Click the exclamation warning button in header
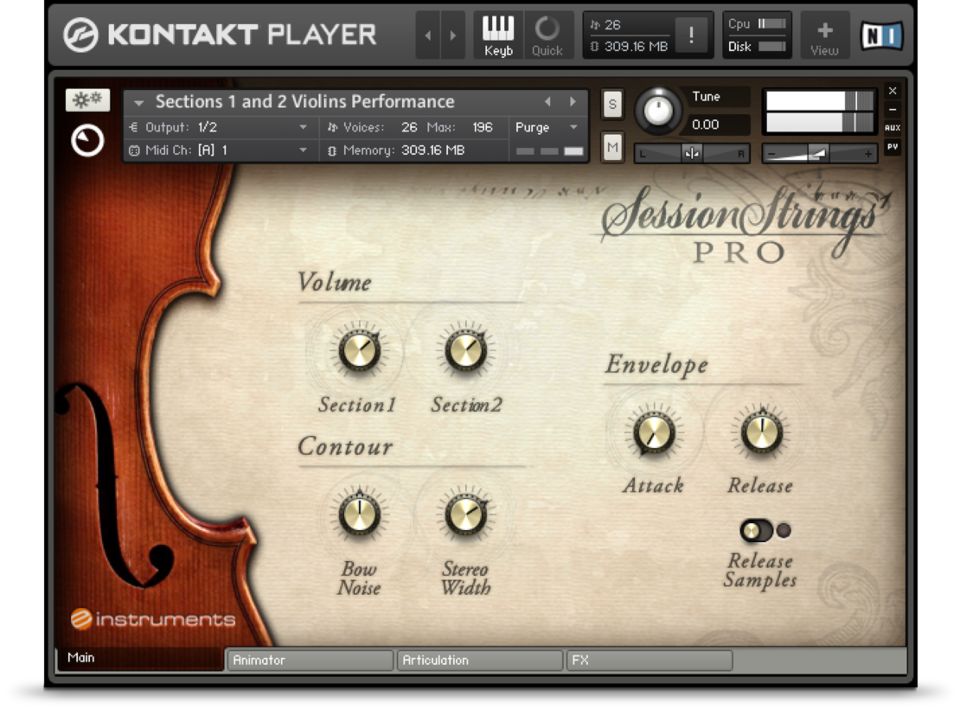This screenshot has height=709, width=960. (693, 34)
